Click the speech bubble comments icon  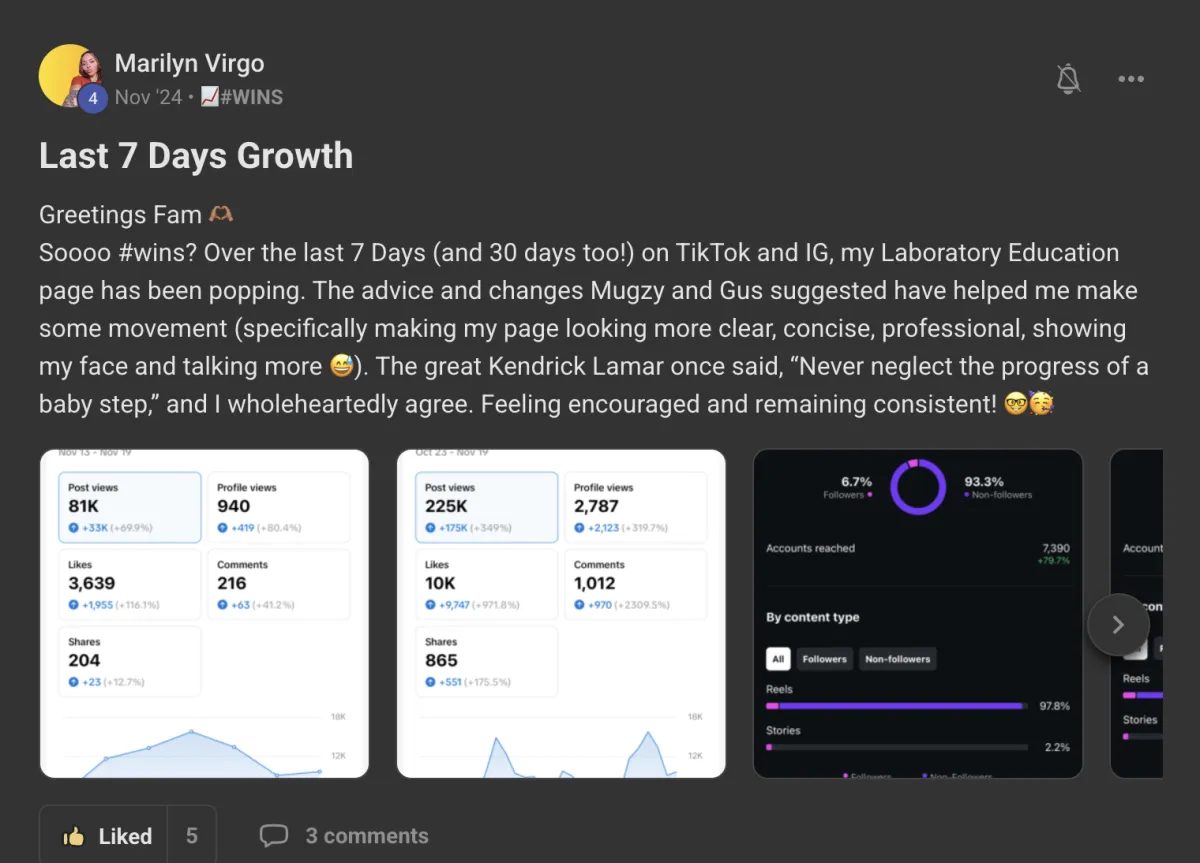click(273, 836)
